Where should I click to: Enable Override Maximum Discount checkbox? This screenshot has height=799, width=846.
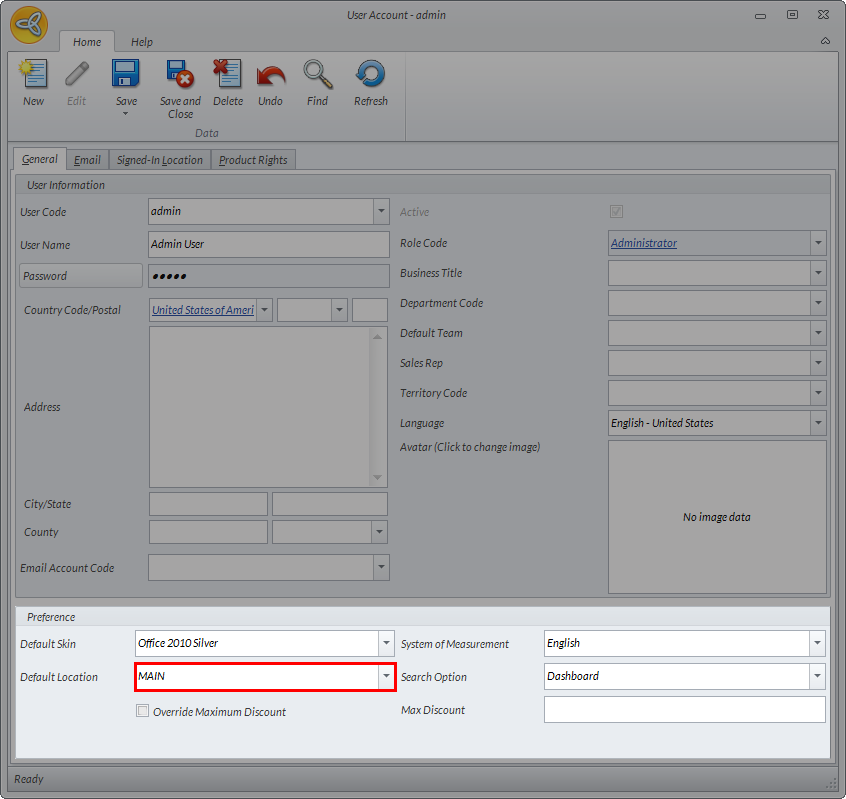tap(143, 711)
